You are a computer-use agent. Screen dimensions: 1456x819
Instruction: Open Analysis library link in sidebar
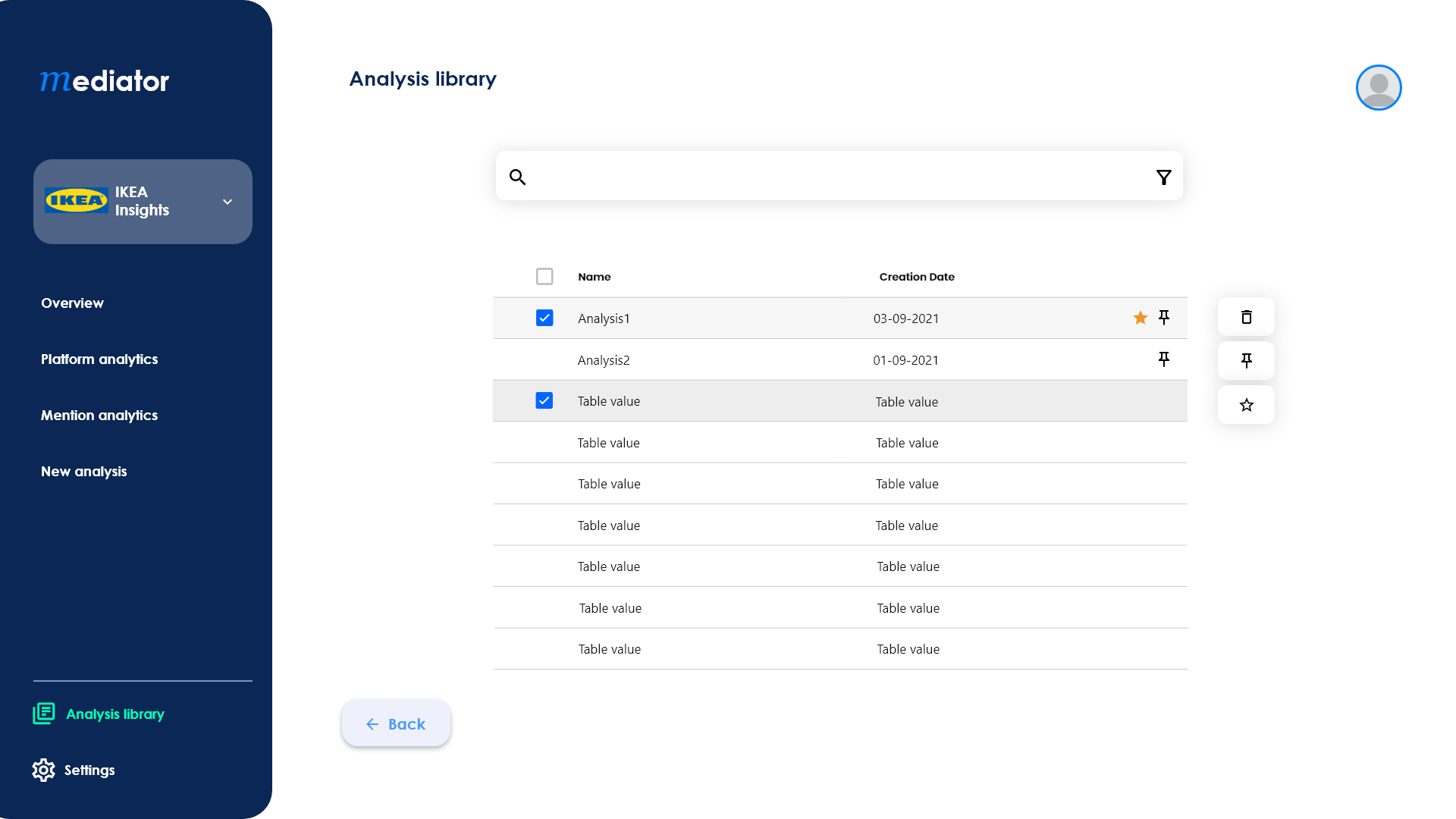115,714
